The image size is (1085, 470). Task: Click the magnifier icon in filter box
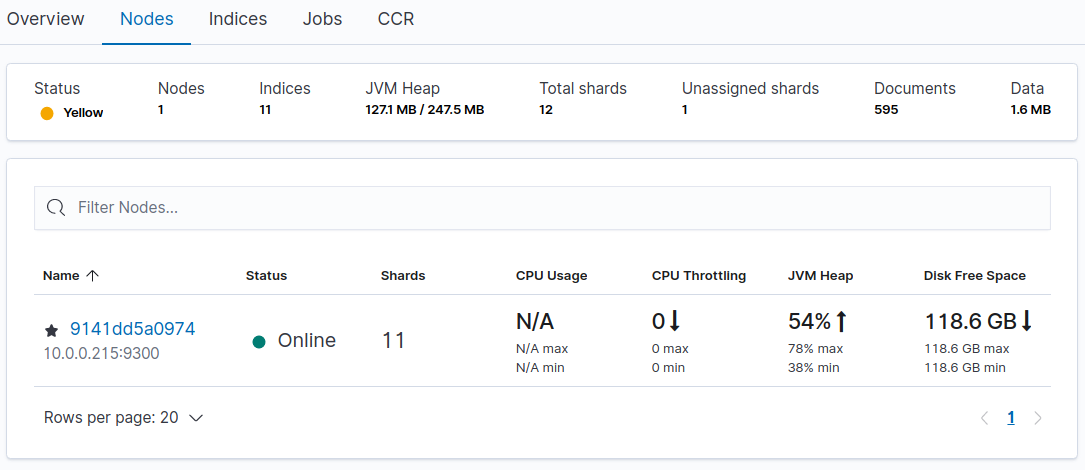(55, 208)
